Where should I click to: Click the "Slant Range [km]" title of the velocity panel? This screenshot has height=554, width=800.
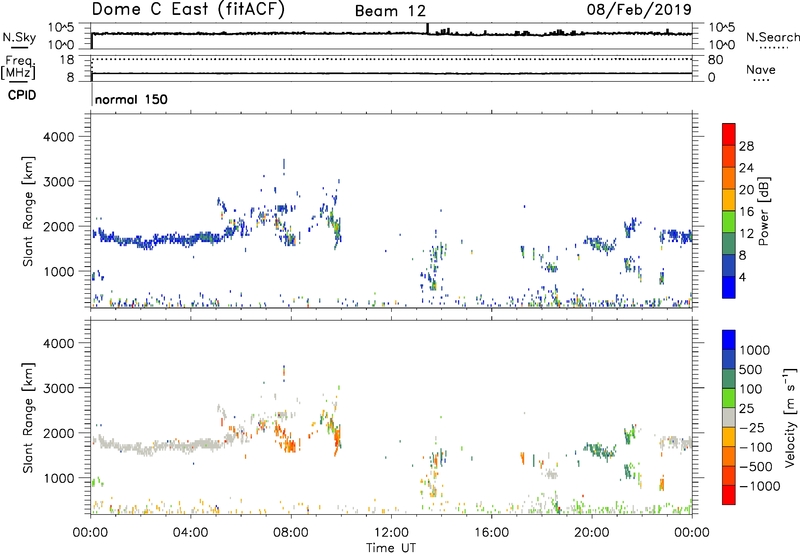(x=28, y=417)
